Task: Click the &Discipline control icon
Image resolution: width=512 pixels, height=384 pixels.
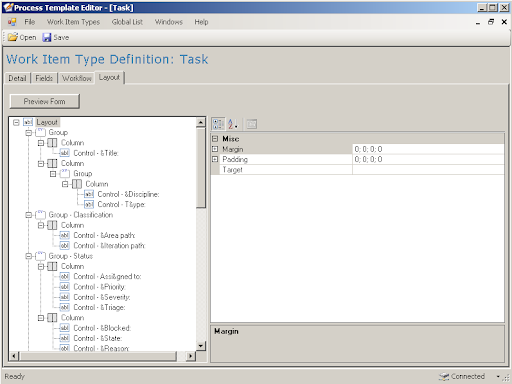Action: click(89, 194)
